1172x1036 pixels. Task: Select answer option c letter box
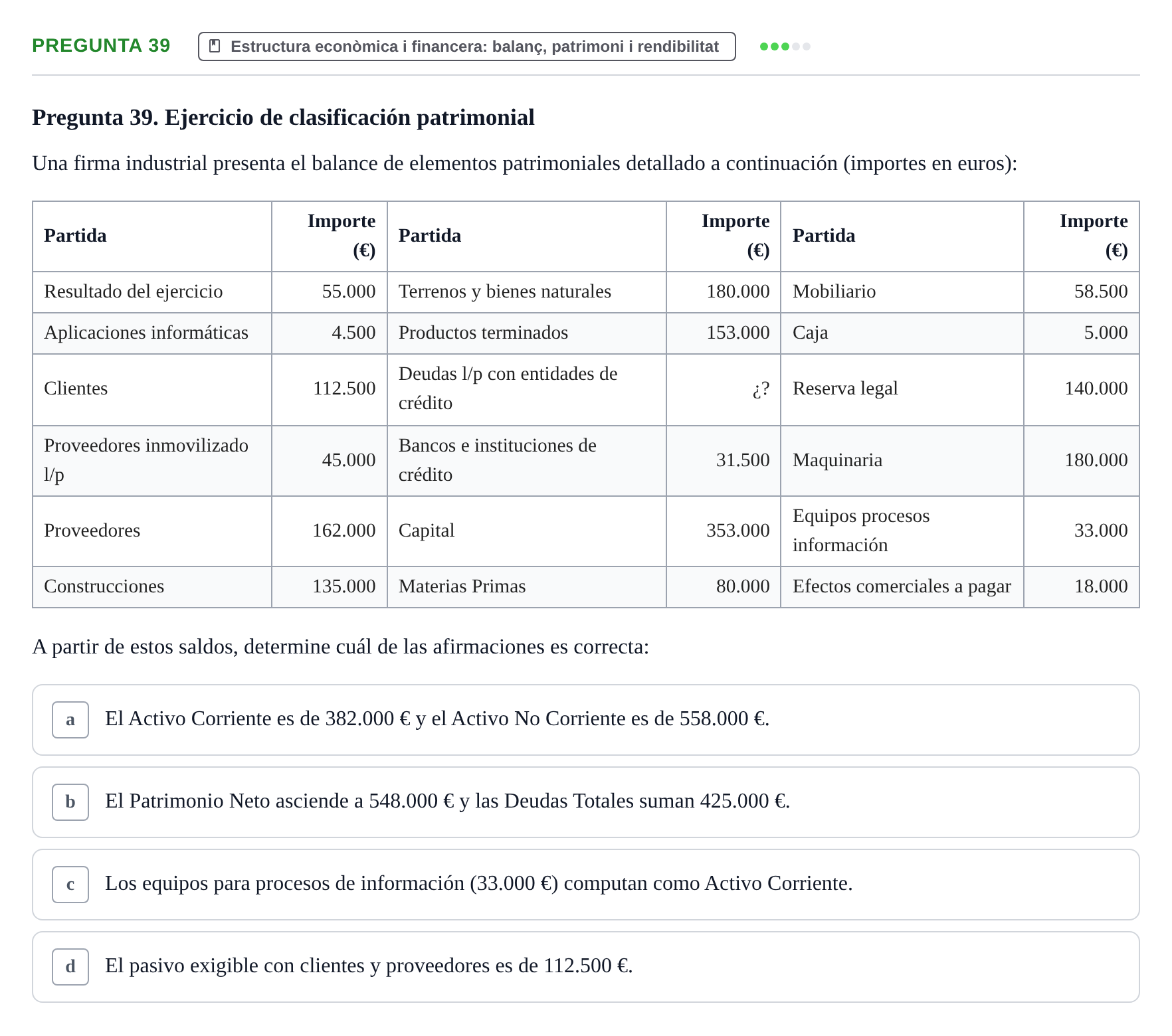tap(70, 885)
